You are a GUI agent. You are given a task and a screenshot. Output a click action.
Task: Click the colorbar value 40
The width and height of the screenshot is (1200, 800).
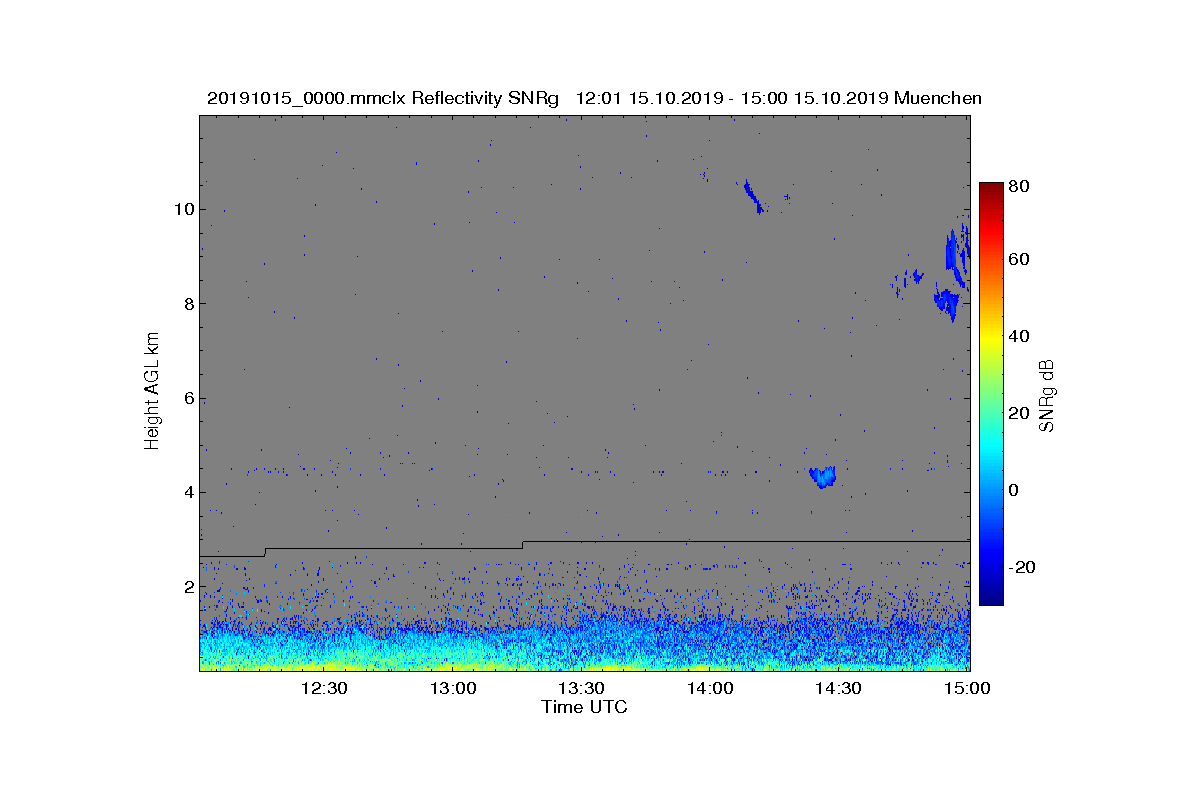click(1020, 336)
